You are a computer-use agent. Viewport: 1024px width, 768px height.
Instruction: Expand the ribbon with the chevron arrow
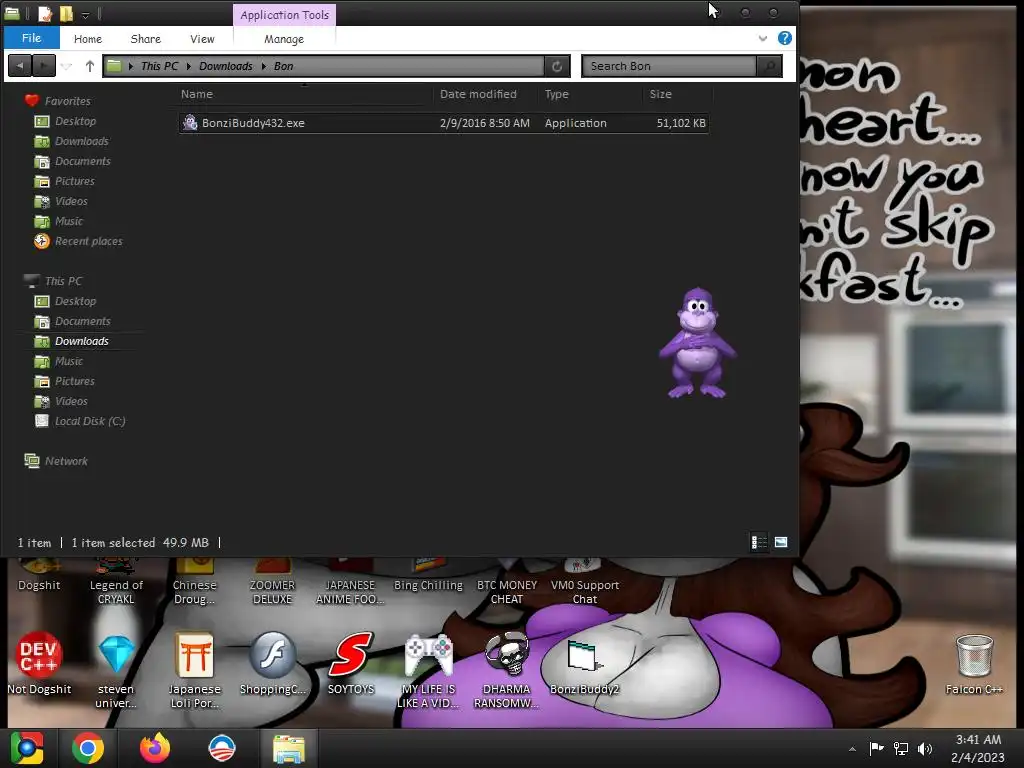pos(763,38)
